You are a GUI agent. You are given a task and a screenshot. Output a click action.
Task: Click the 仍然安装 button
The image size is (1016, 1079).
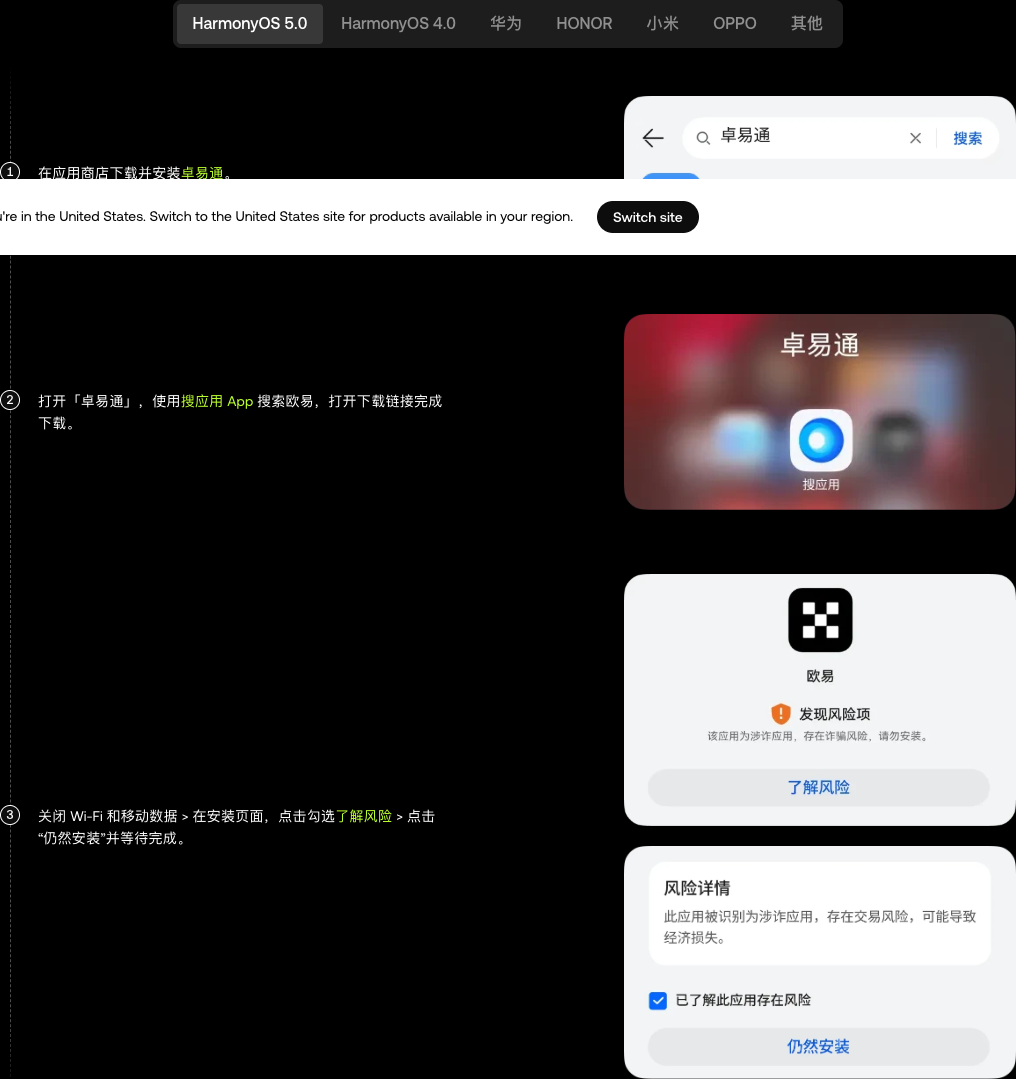(818, 1046)
